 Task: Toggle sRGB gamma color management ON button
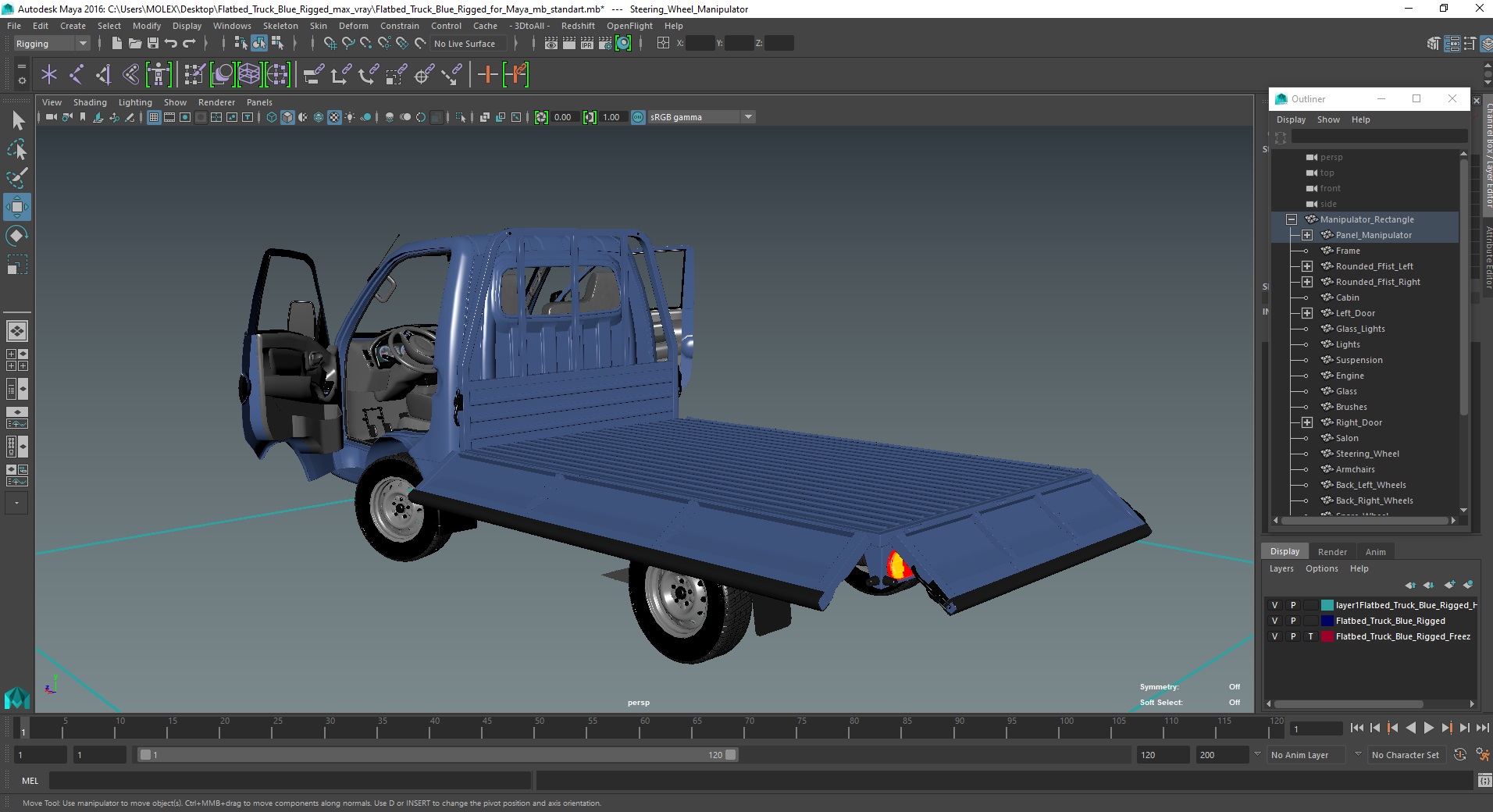pyautogui.click(x=638, y=117)
